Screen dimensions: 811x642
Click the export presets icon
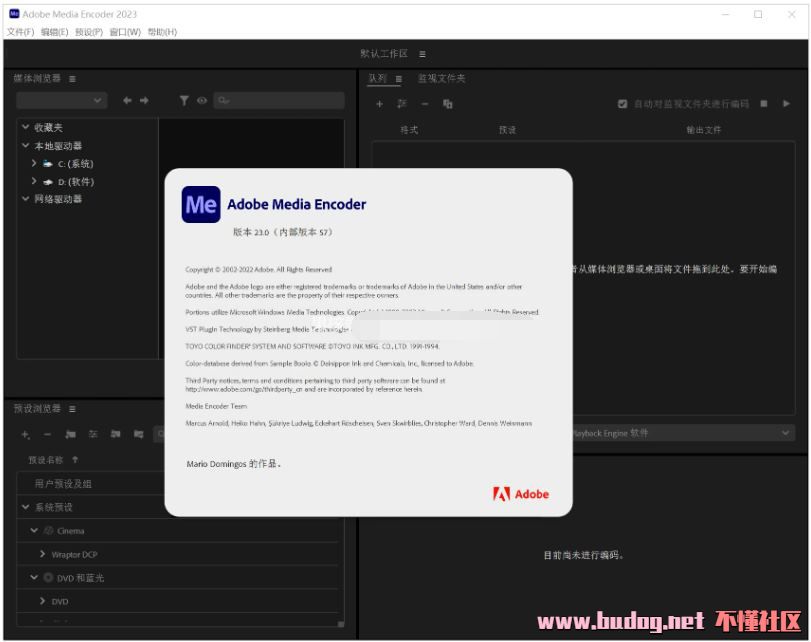point(139,435)
